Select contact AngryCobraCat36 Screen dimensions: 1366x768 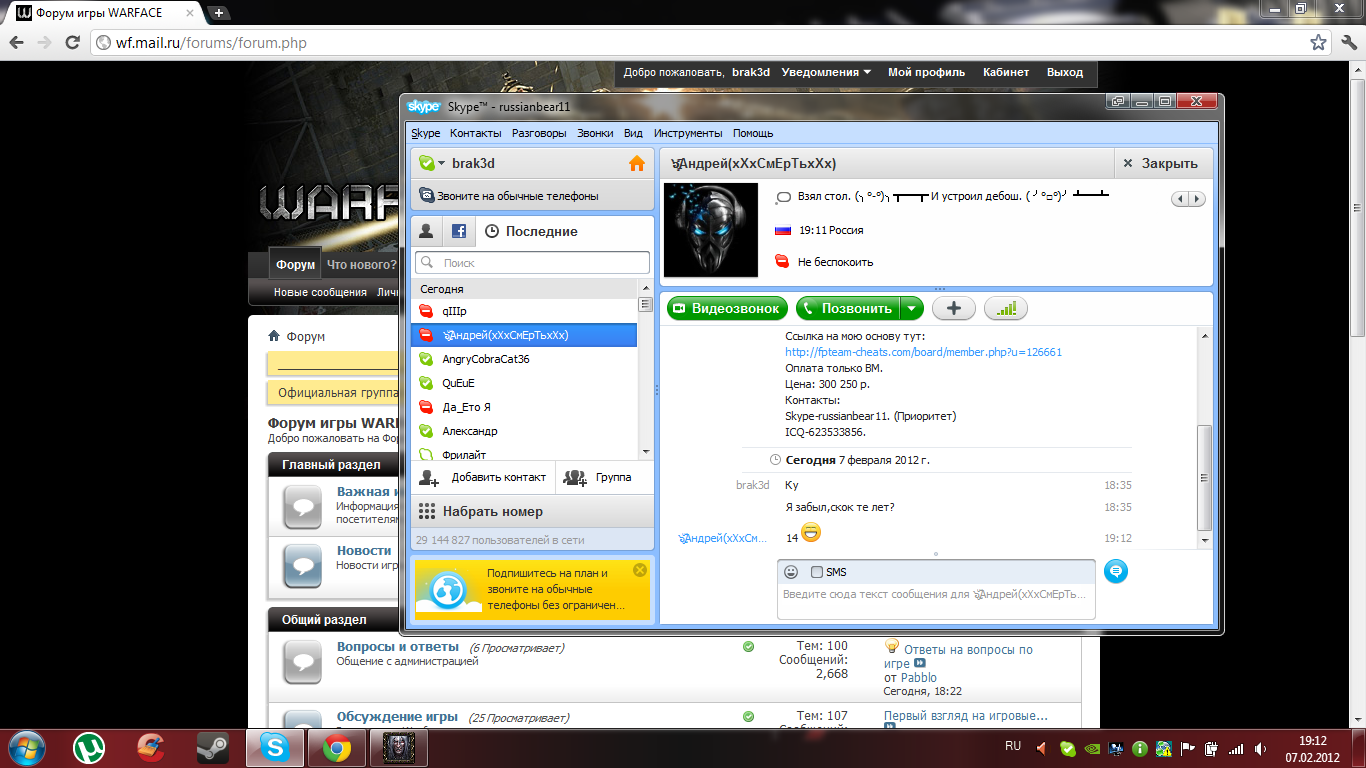524,359
